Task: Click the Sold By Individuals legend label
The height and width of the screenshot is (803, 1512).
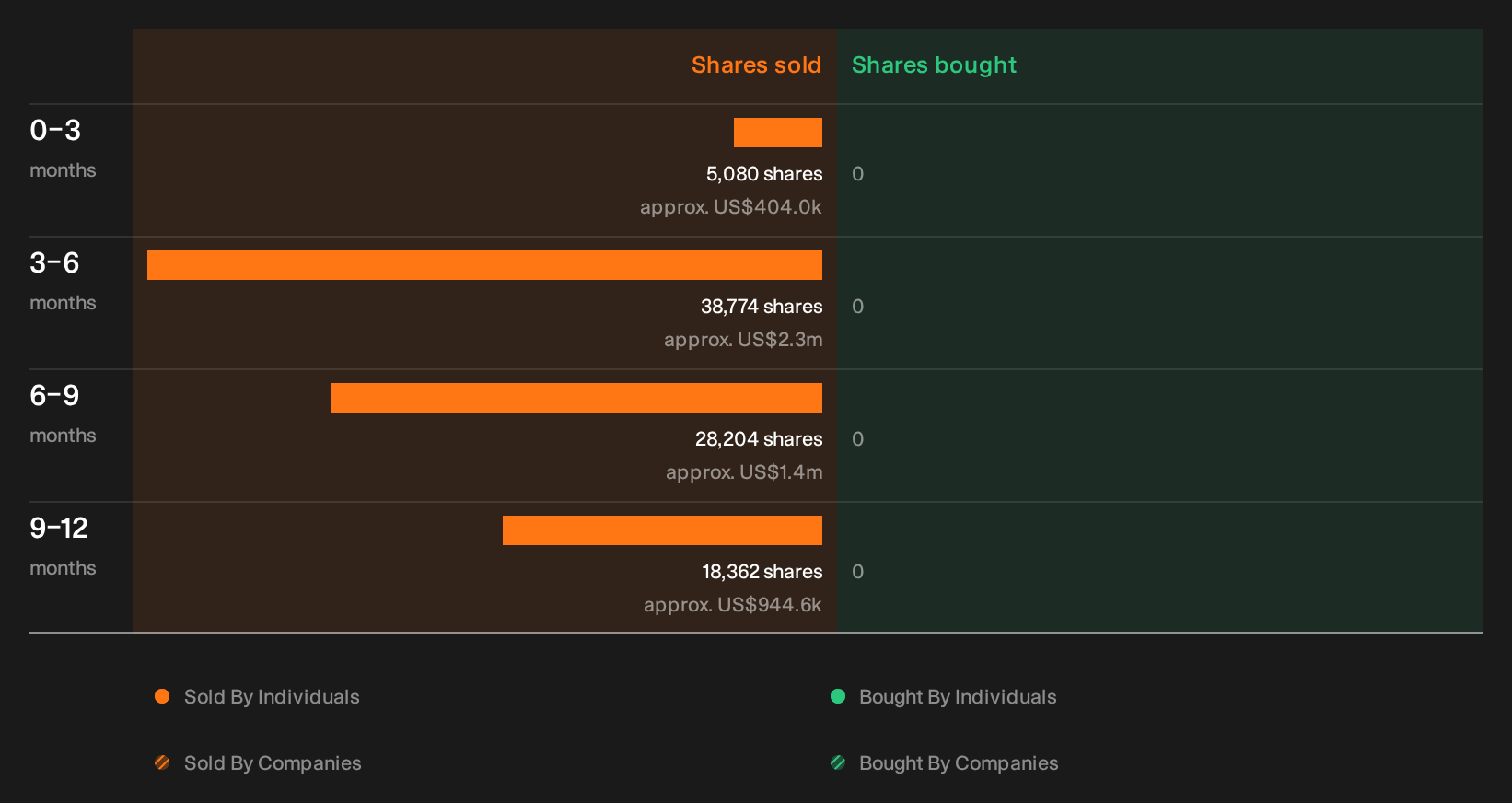Action: coord(272,697)
